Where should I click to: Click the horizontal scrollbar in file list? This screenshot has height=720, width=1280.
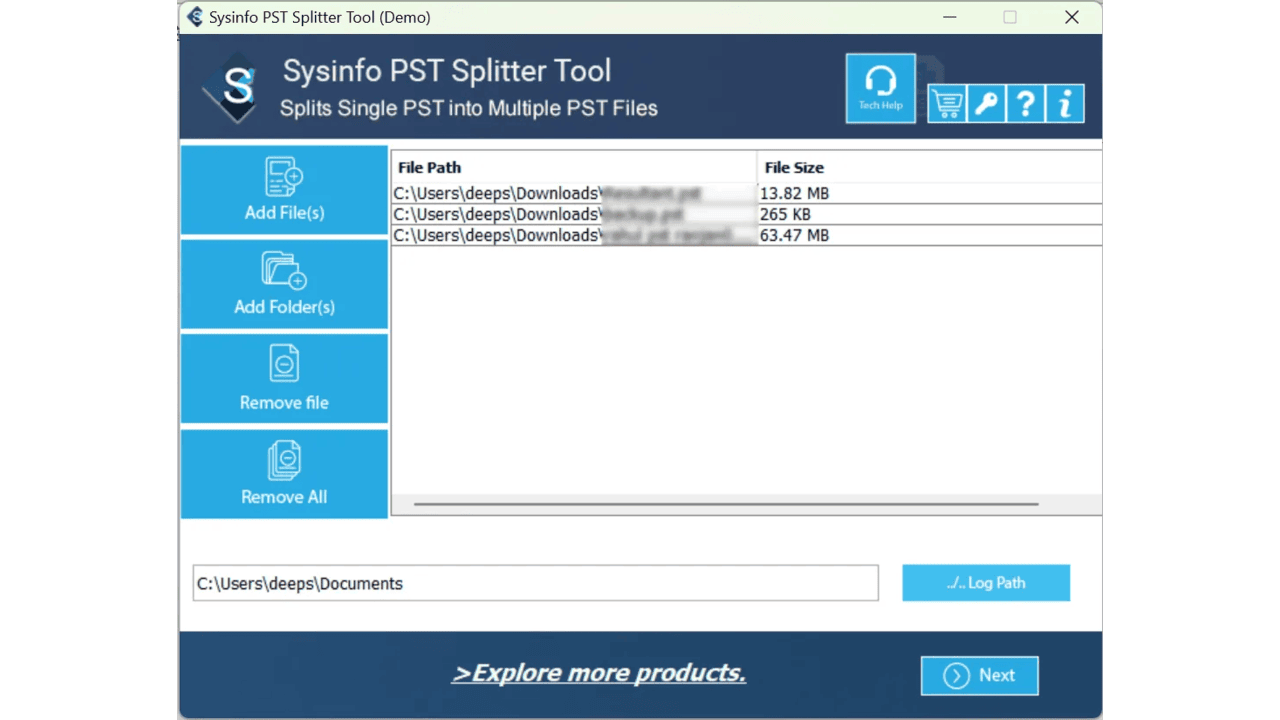(726, 504)
